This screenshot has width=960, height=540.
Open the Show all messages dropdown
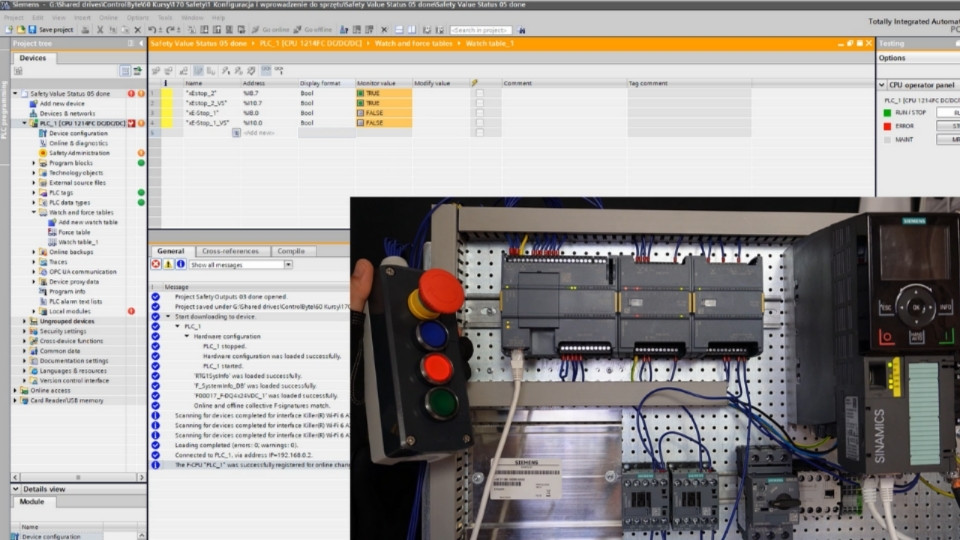coord(288,265)
